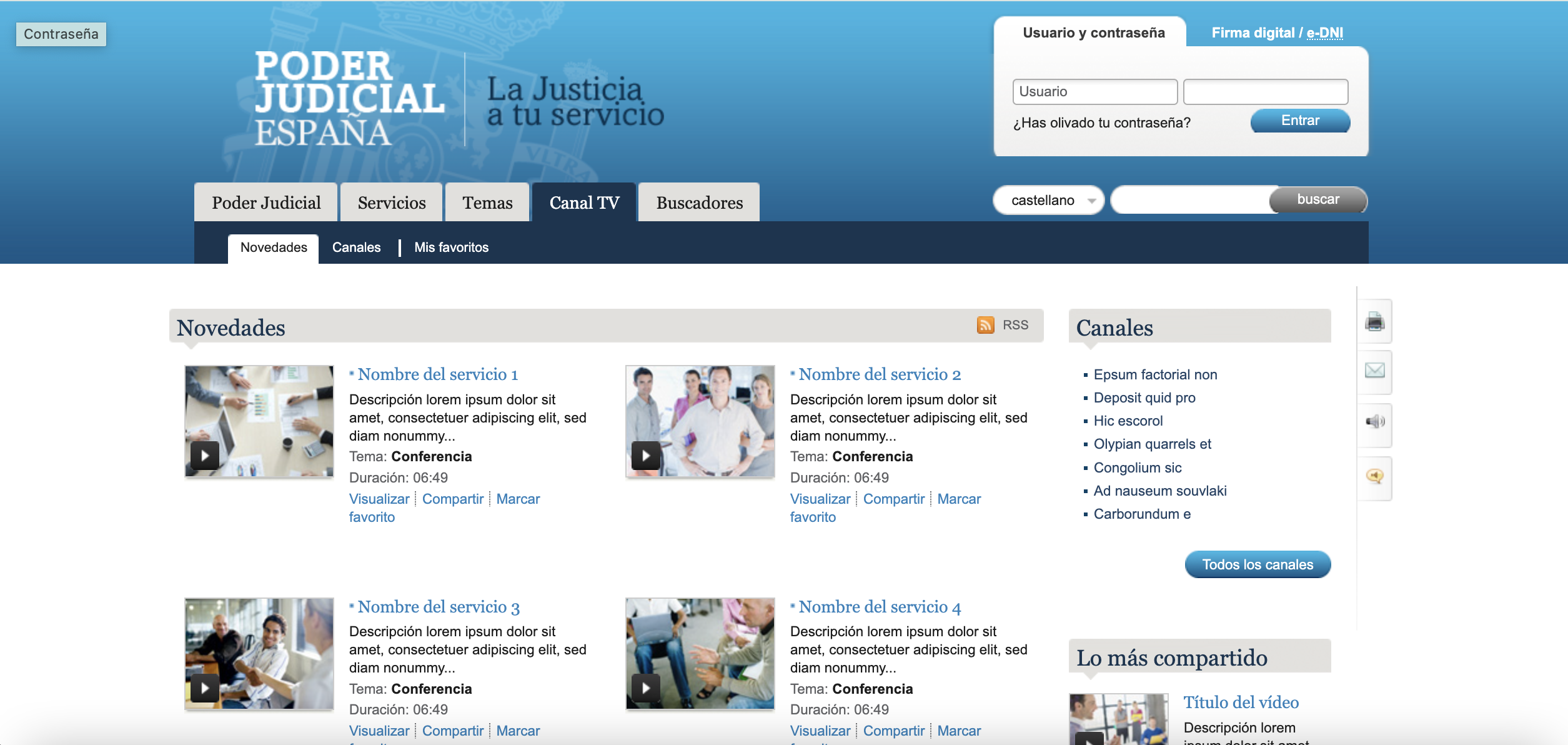
Task: Click the buscar search button
Action: [x=1317, y=199]
